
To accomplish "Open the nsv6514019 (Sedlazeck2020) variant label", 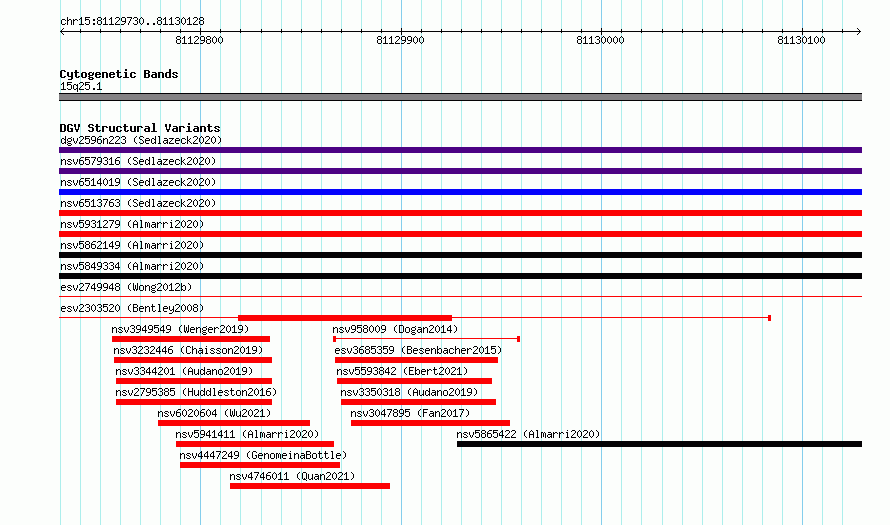I will pyautogui.click(x=138, y=182).
